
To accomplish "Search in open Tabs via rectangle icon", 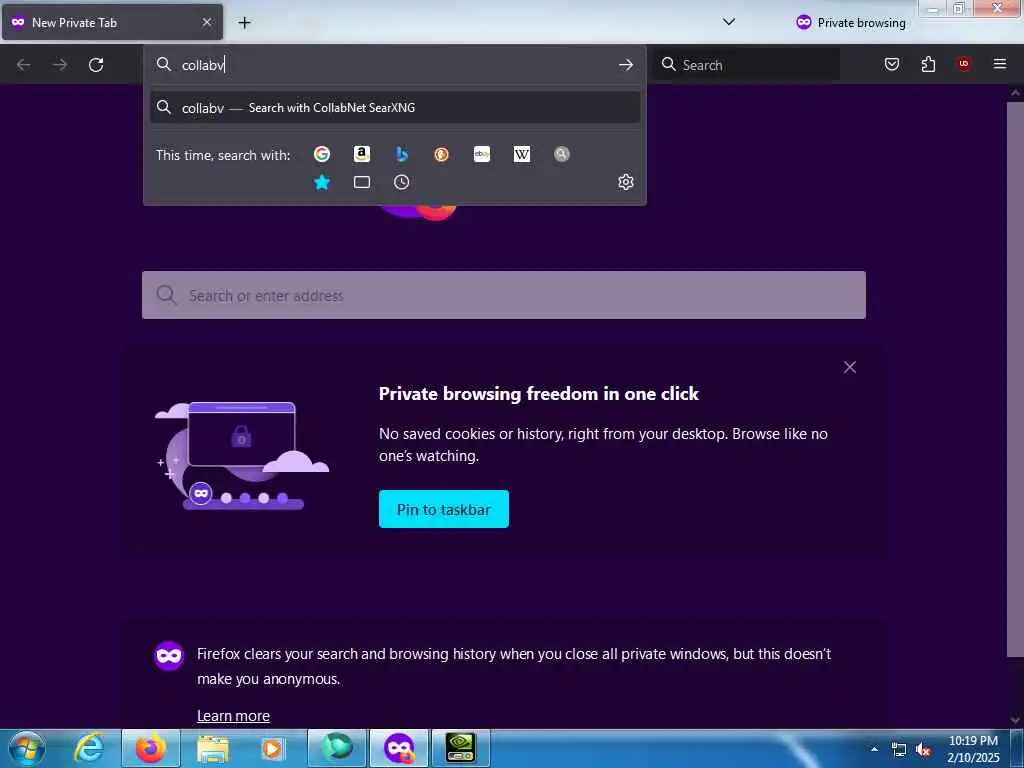I will [x=362, y=182].
